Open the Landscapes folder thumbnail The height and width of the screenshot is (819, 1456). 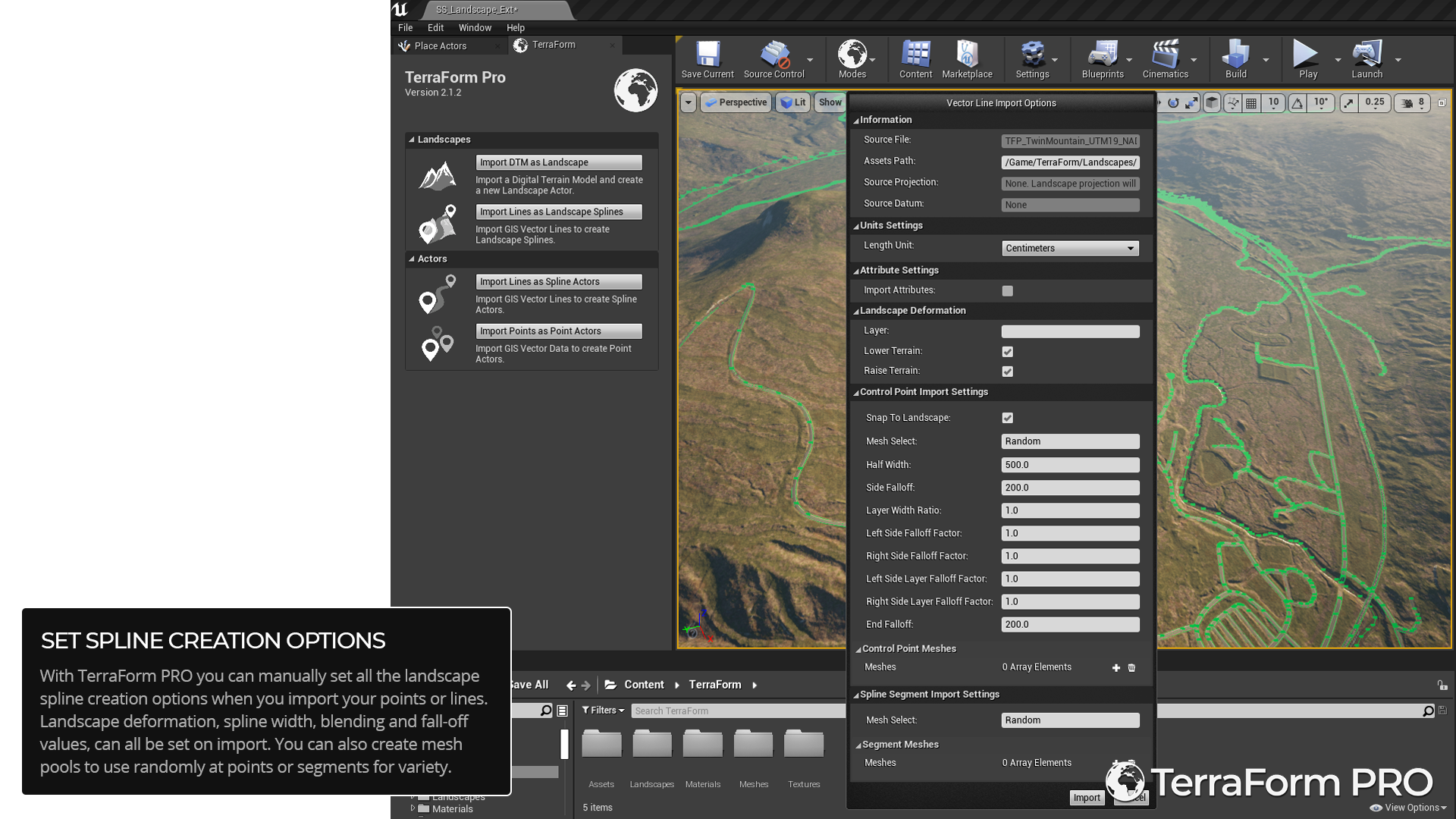tap(651, 744)
